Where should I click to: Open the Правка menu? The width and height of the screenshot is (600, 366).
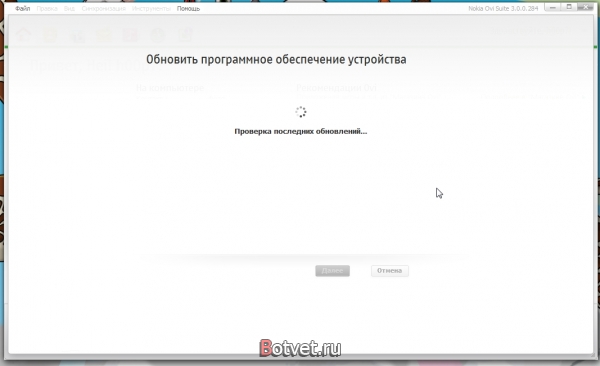tap(47, 8)
